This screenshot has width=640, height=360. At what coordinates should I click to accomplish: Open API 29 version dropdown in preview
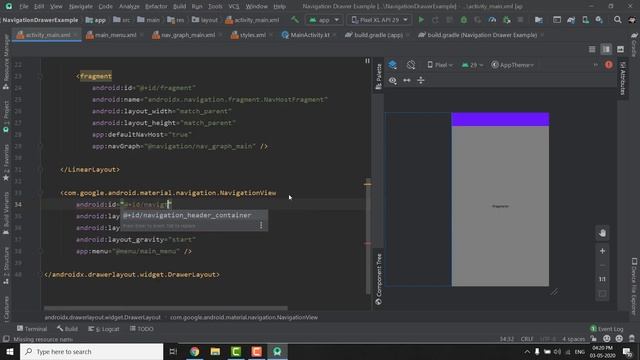472,65
